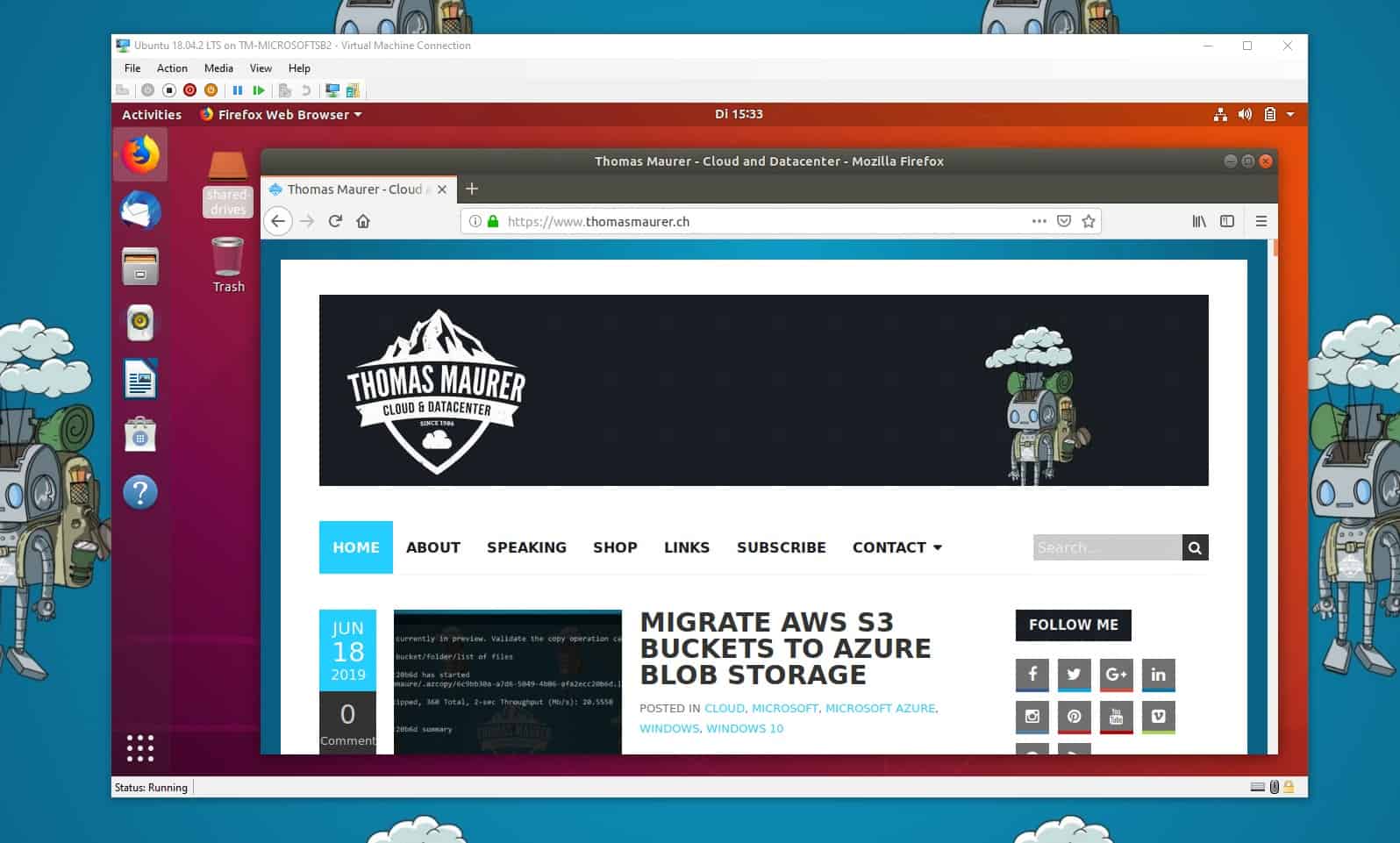
Task: Pause the virtual machine
Action: pos(237,90)
